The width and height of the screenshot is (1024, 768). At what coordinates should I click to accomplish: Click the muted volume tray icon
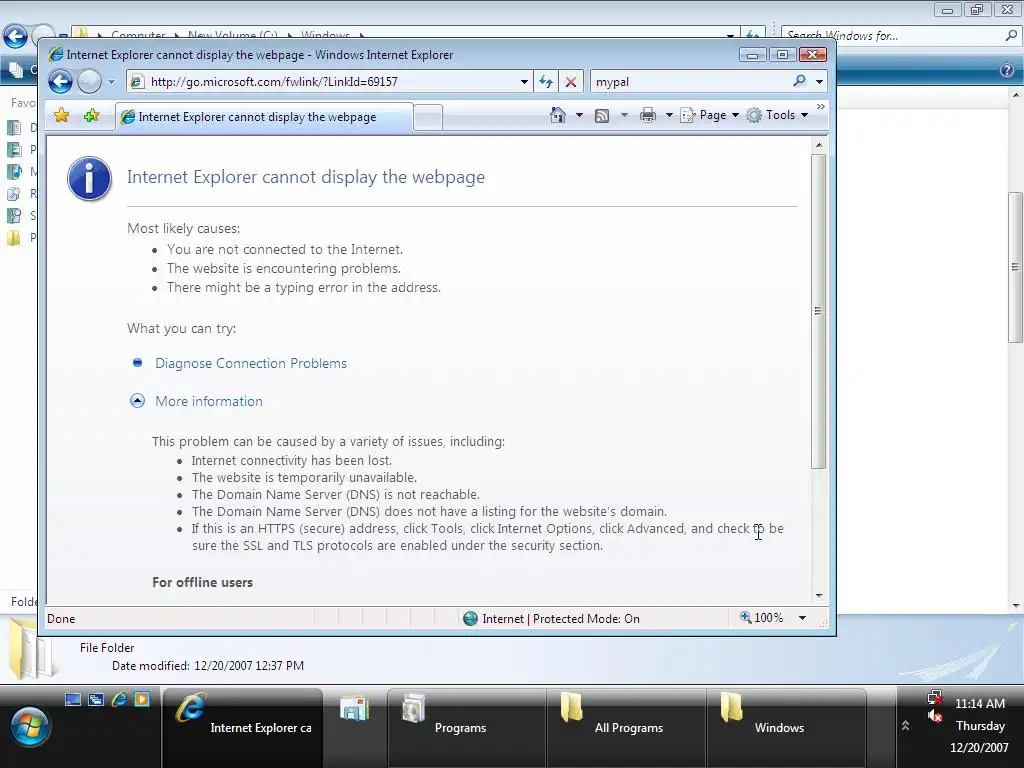935,716
